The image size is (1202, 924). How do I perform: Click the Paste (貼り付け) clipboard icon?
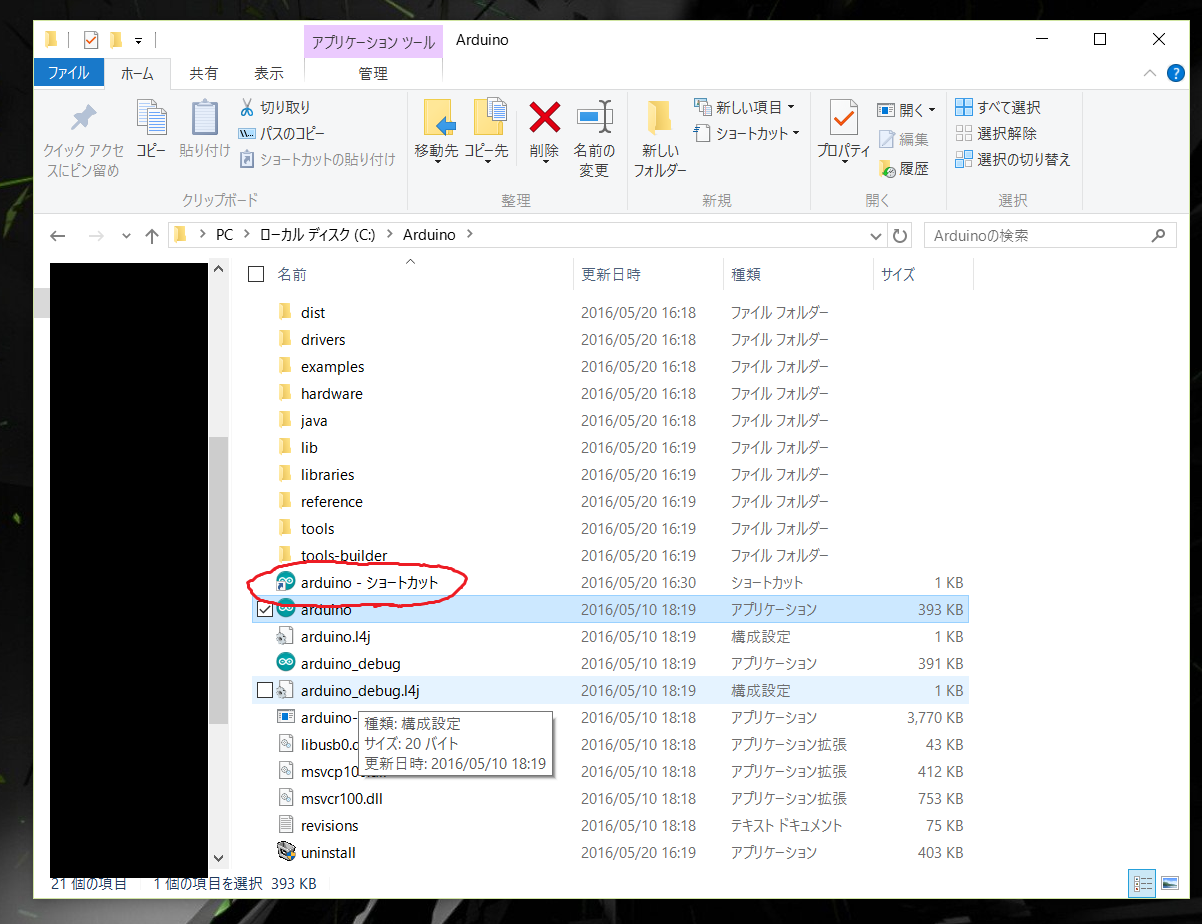click(x=205, y=118)
